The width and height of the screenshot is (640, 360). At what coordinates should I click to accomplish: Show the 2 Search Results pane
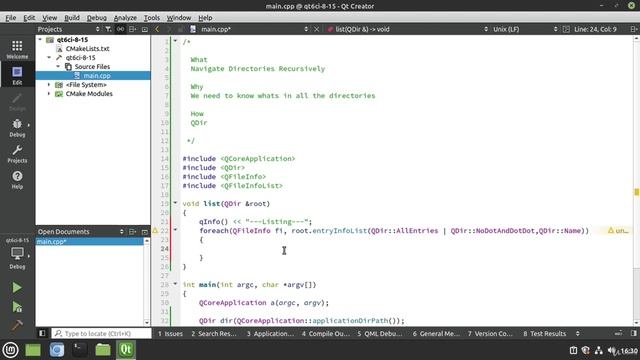click(x=214, y=333)
